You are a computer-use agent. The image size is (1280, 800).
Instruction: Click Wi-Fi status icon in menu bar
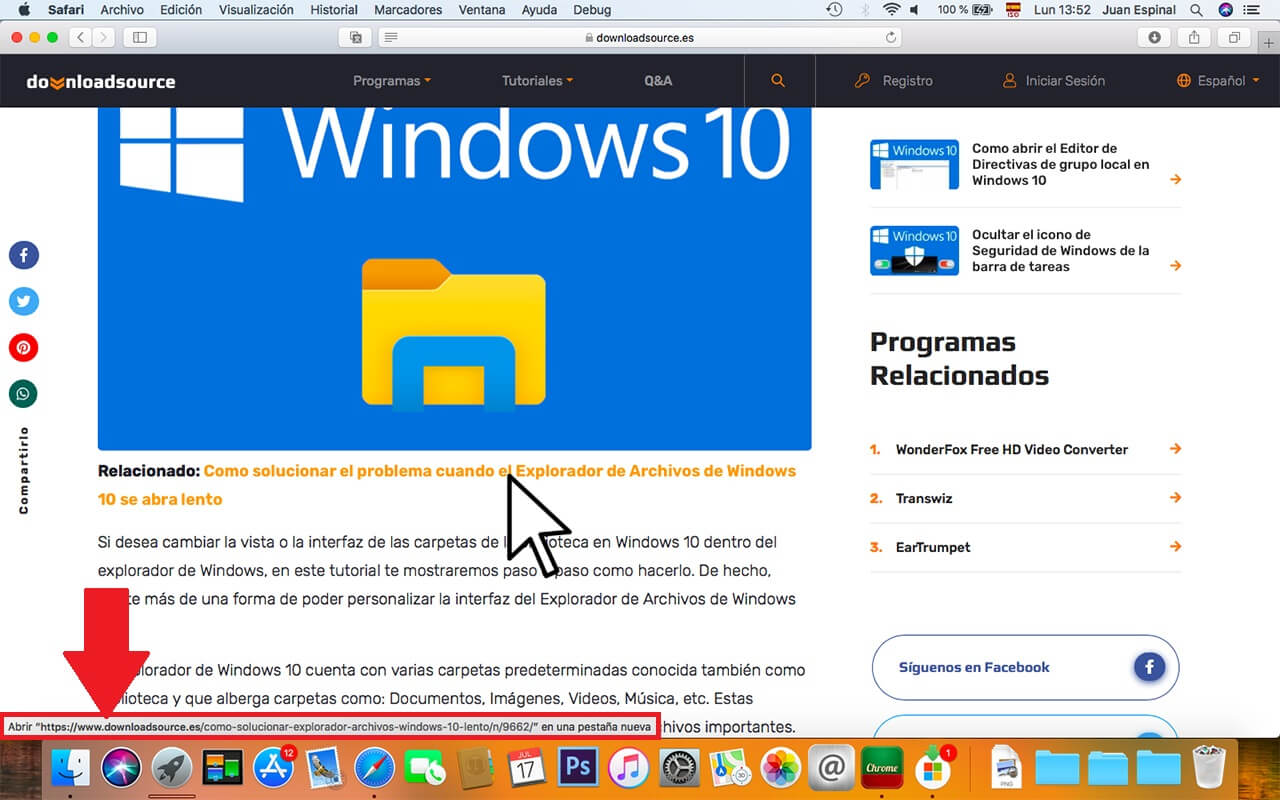[891, 10]
